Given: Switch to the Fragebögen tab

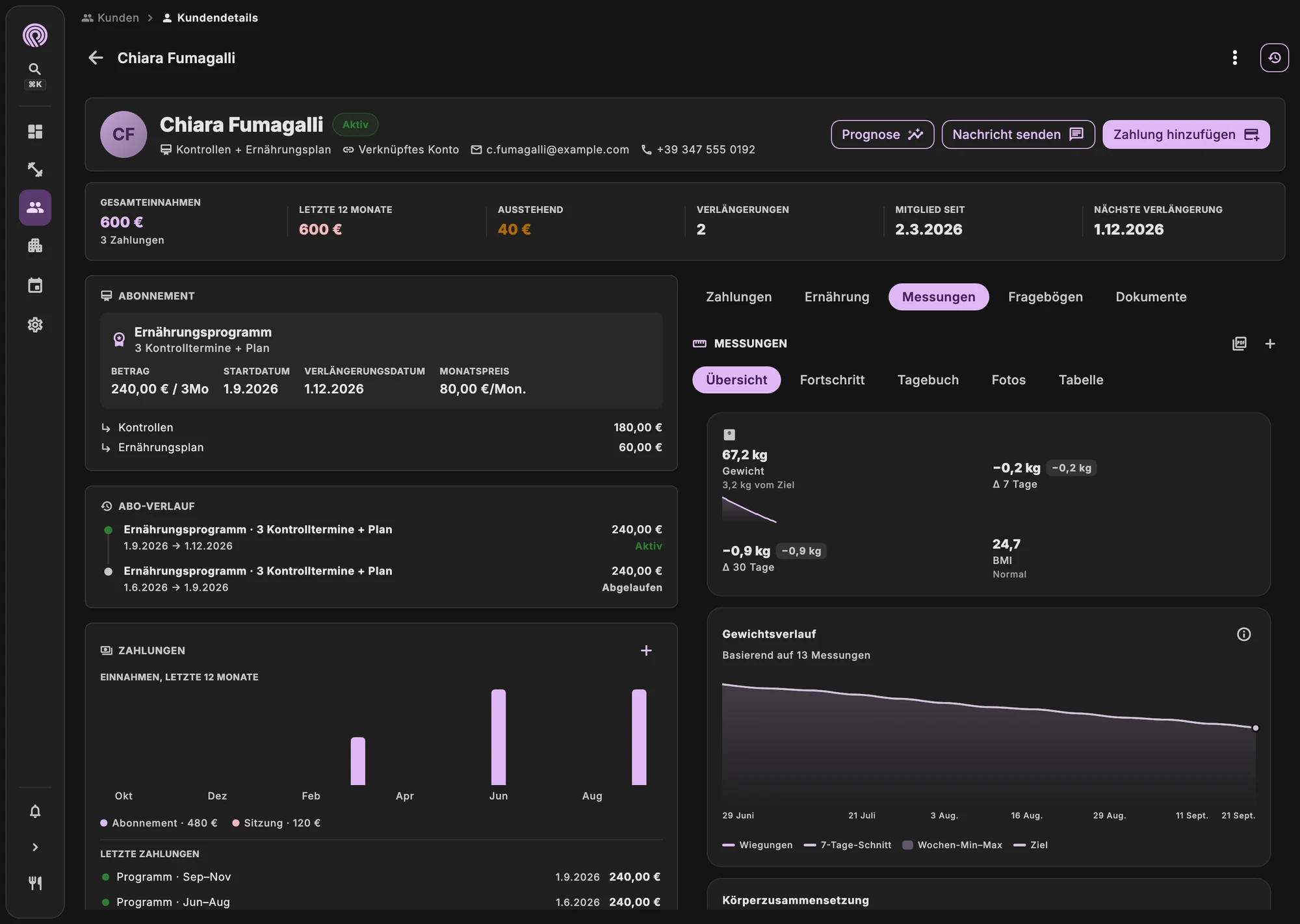Looking at the screenshot, I should 1045,297.
